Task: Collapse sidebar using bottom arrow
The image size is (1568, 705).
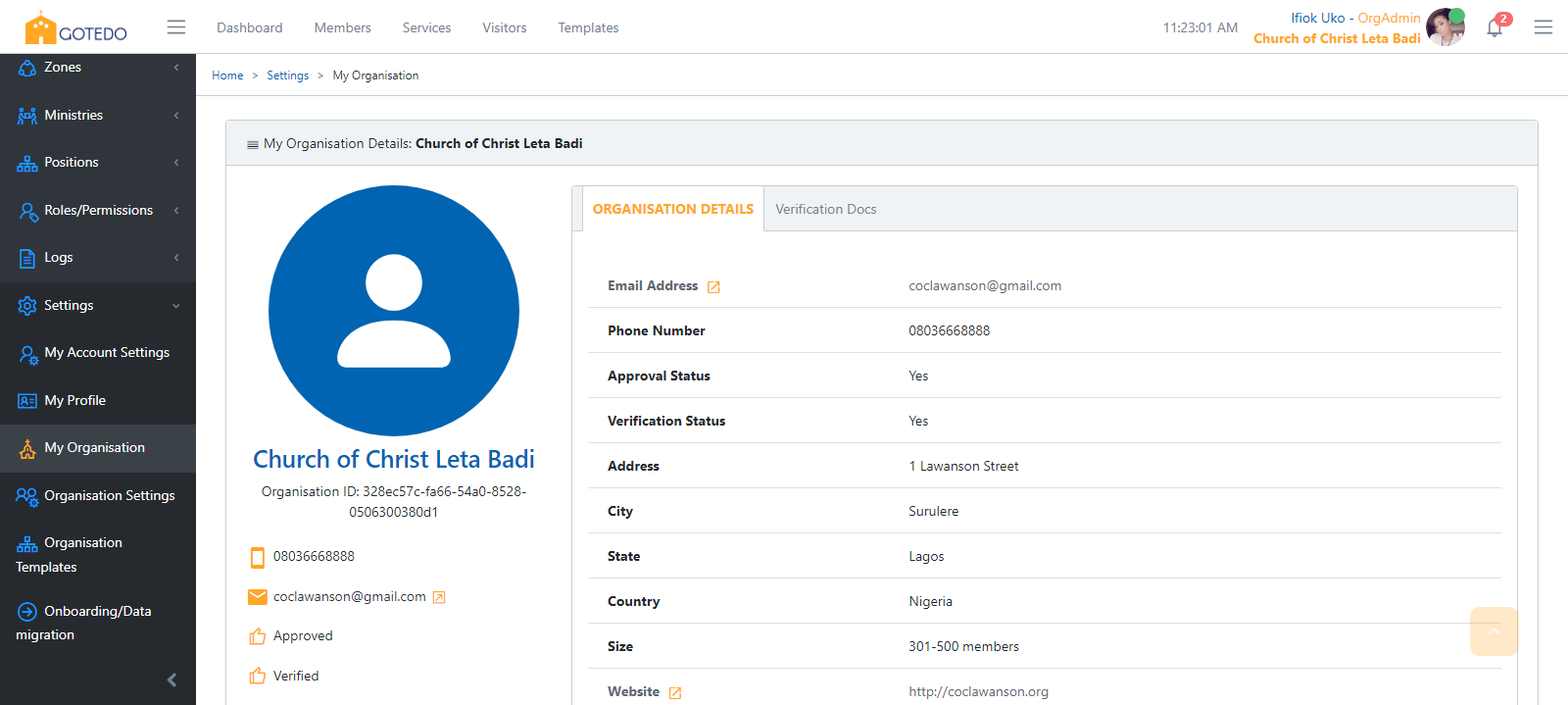Action: click(171, 680)
